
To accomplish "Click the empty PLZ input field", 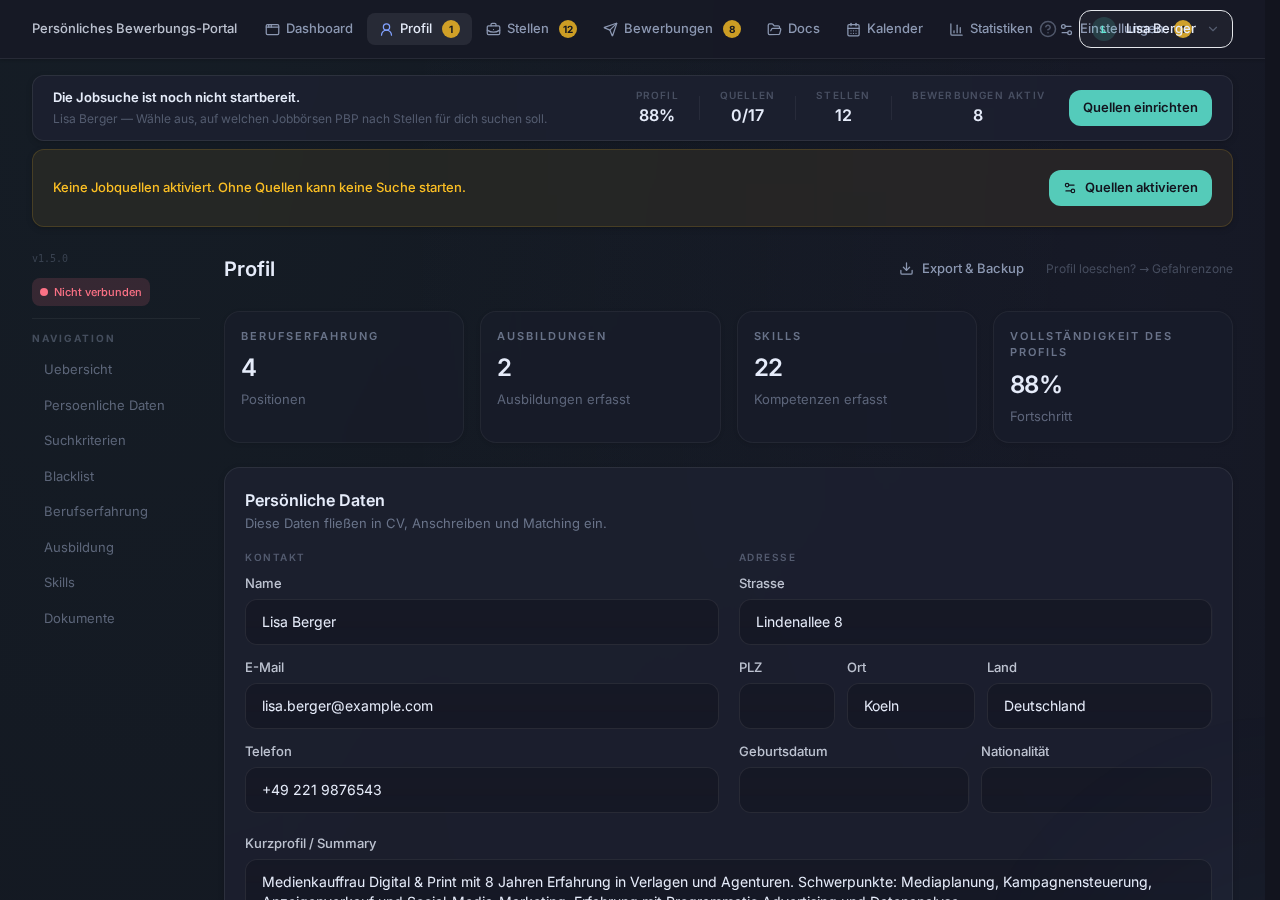I will (x=787, y=706).
